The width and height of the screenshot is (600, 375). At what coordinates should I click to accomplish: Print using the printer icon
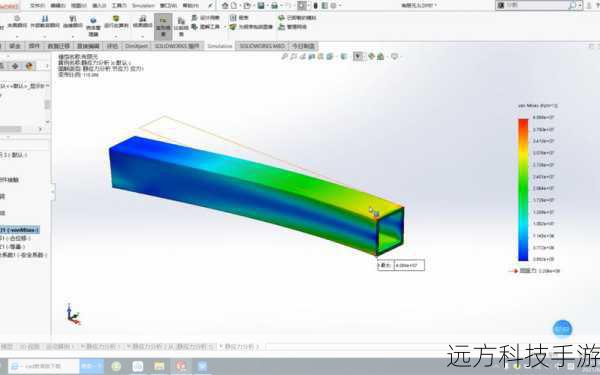coord(274,5)
